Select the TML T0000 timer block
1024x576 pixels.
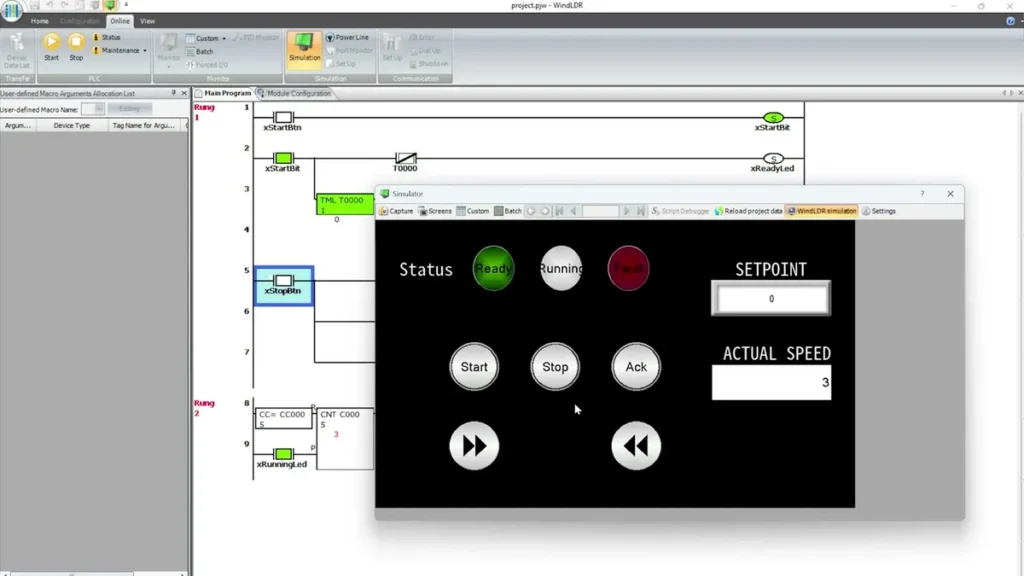tap(344, 204)
